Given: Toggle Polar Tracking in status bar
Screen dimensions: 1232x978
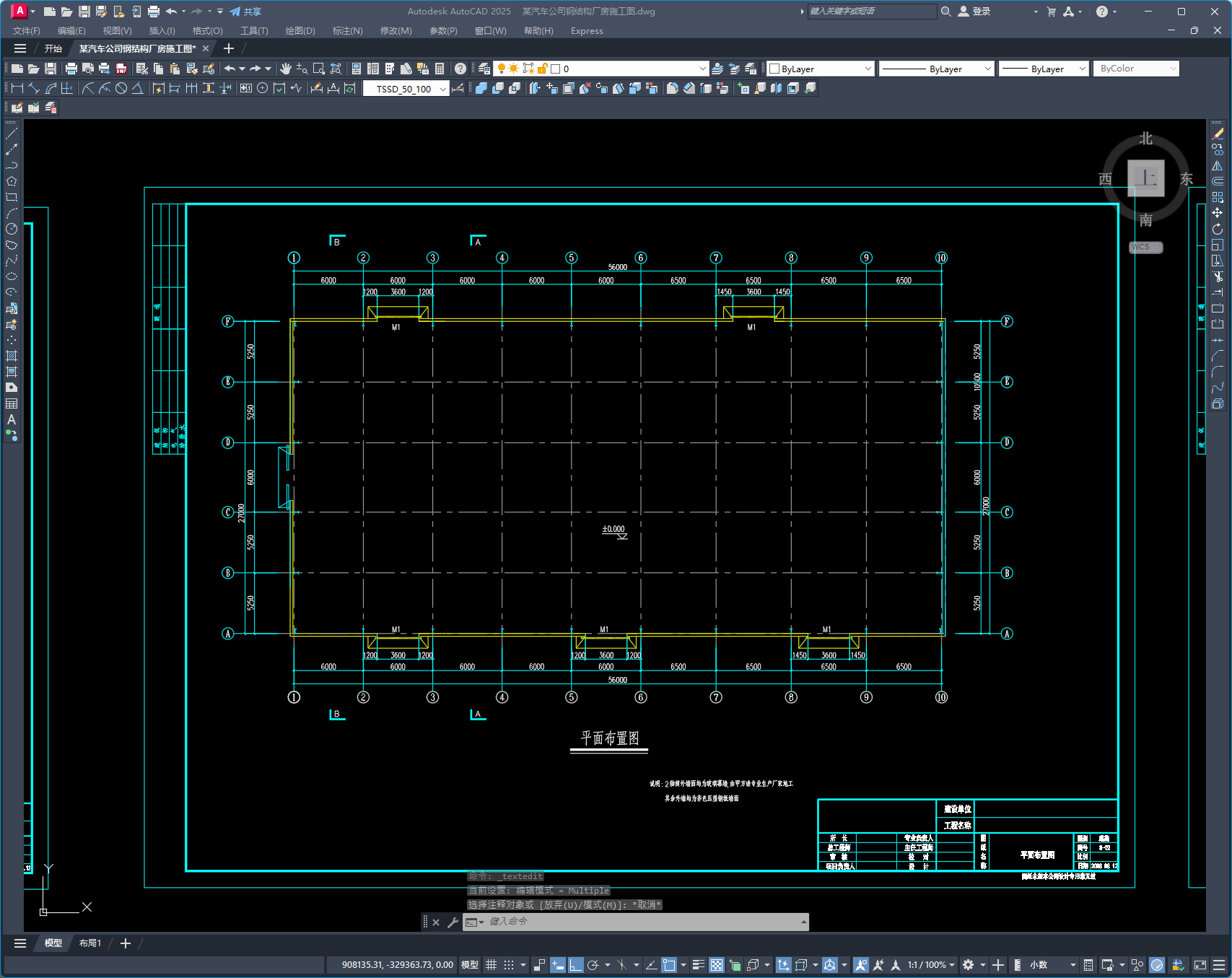Looking at the screenshot, I should [593, 965].
